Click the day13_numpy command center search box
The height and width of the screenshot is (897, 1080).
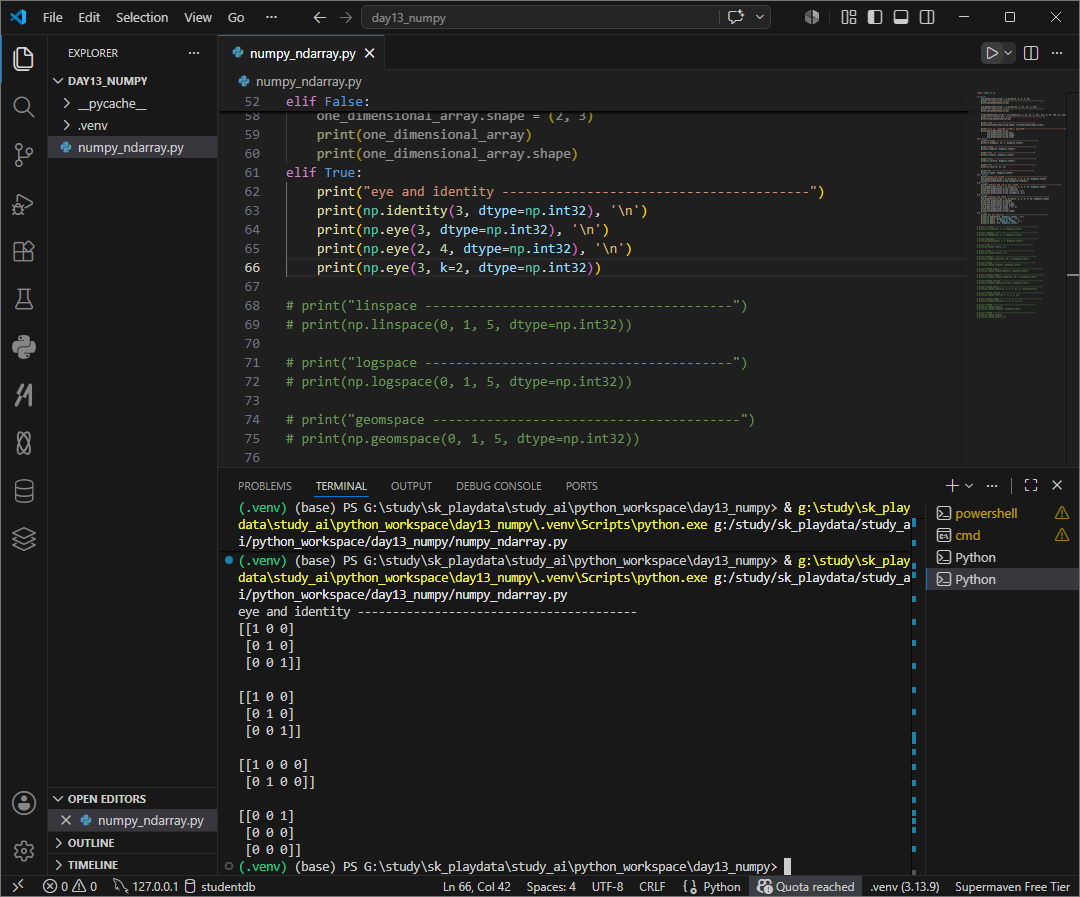540,18
